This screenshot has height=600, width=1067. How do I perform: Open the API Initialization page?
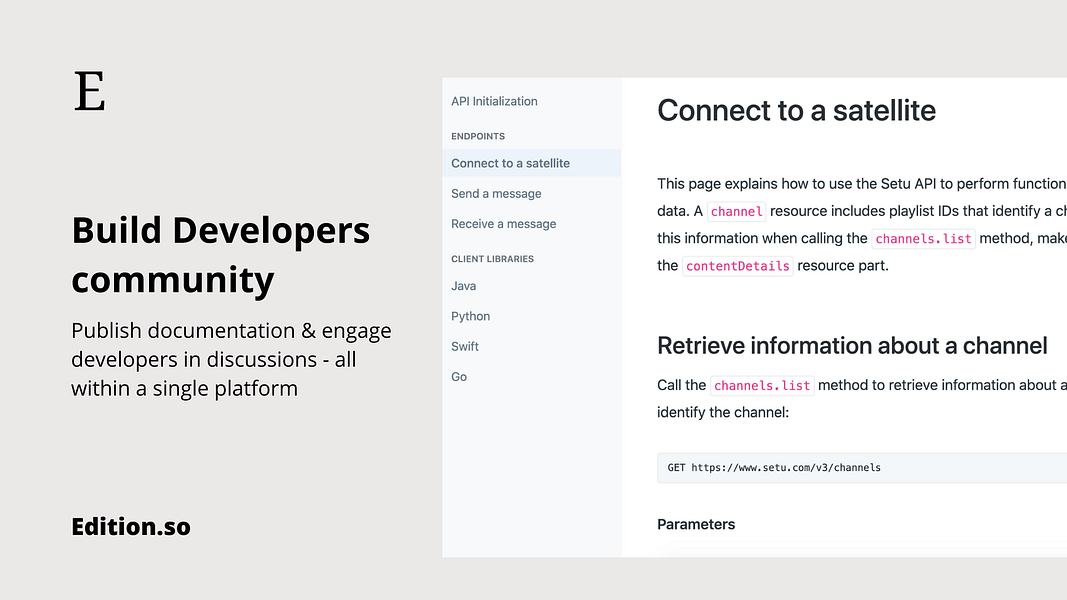tap(494, 101)
